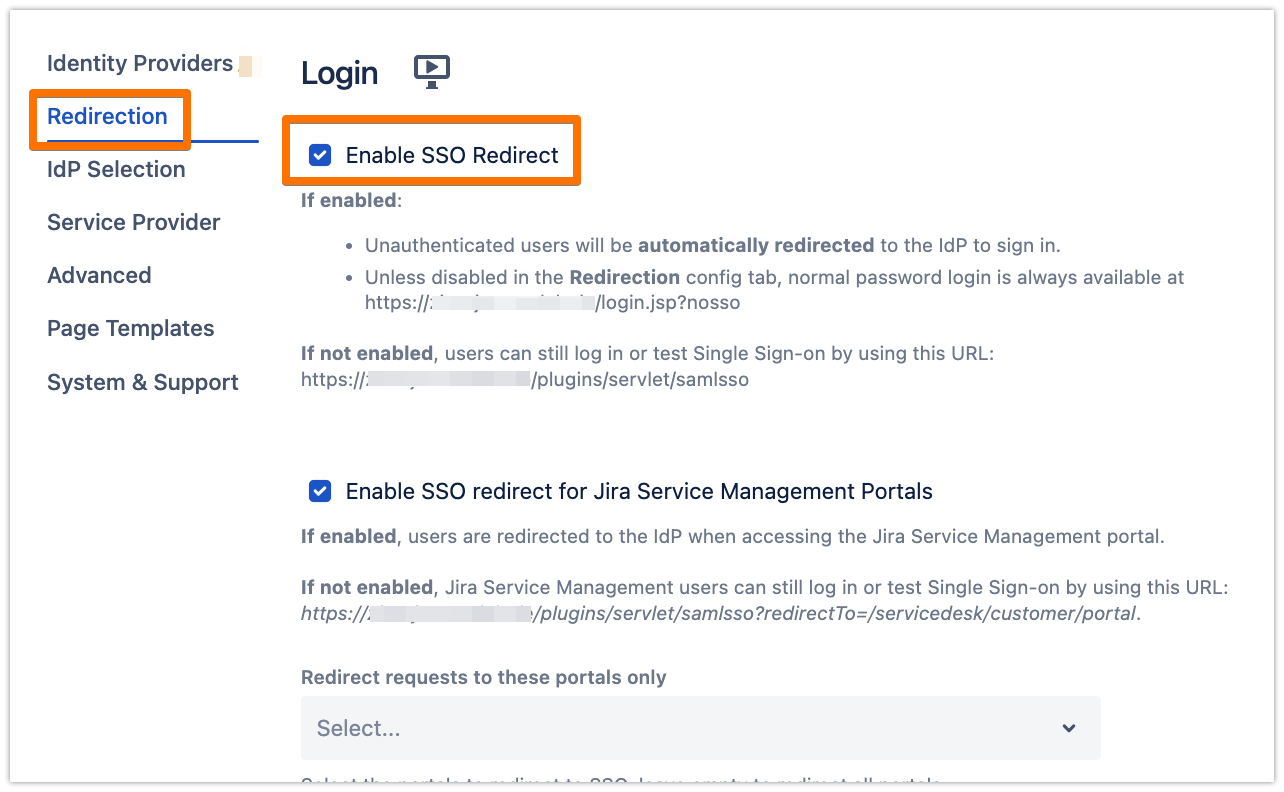Switch to the Service Provider tab

133,223
